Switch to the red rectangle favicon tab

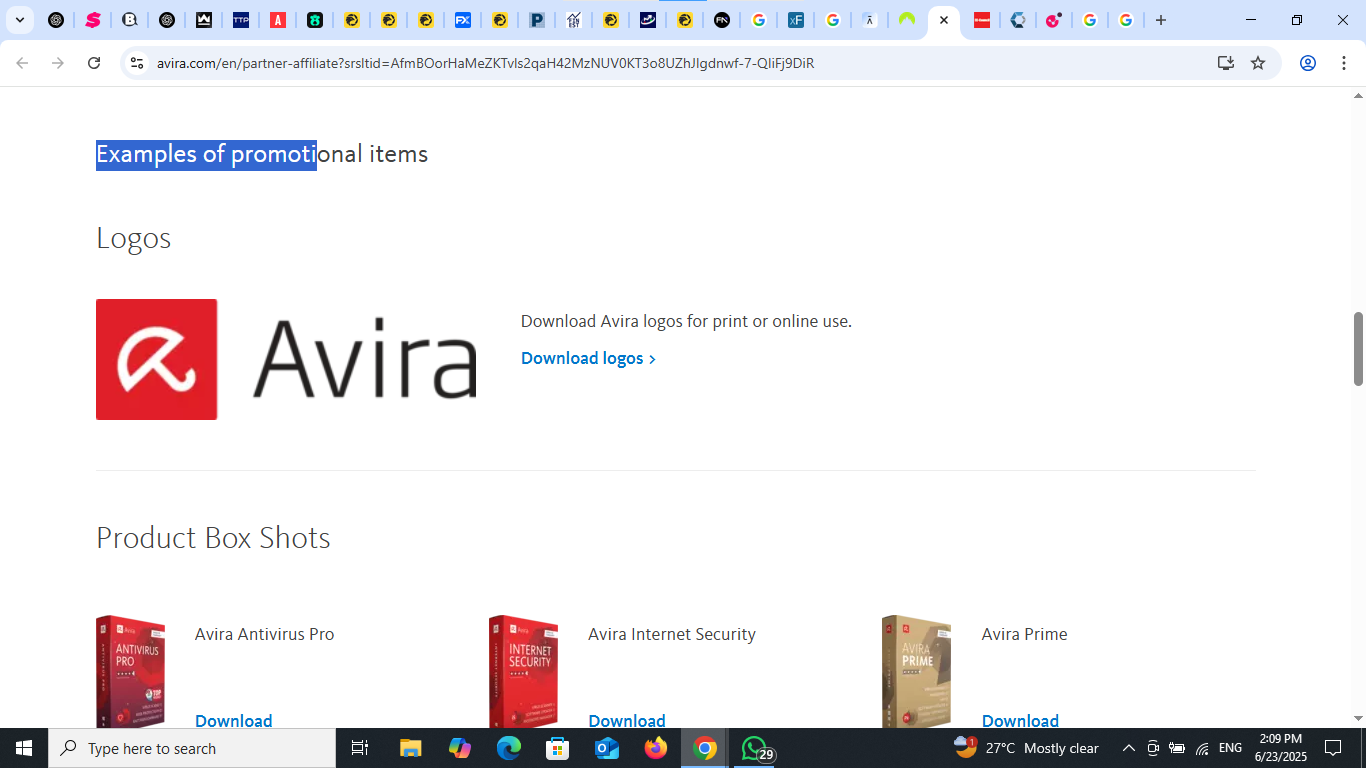click(x=982, y=20)
